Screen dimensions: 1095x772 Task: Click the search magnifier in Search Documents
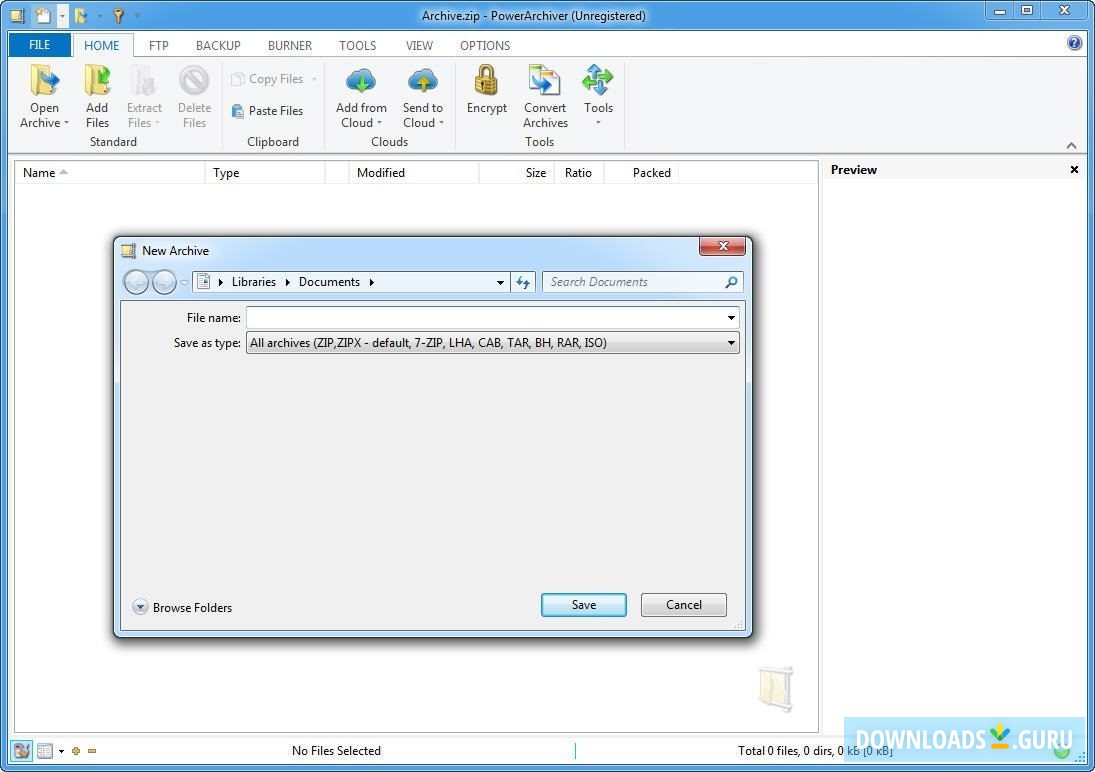[730, 282]
